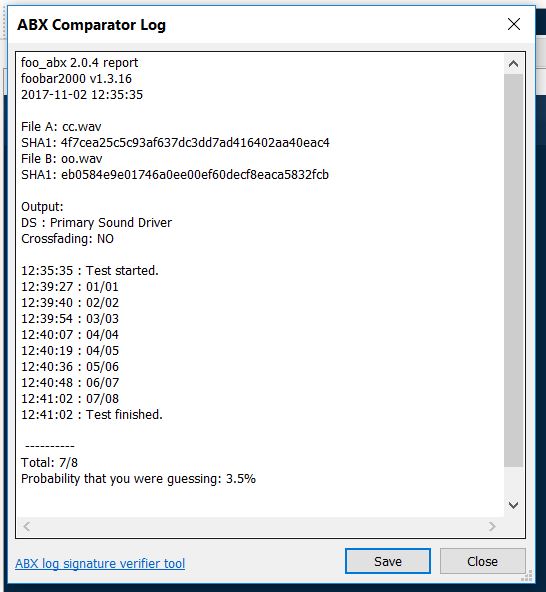Viewport: 546px width, 592px height.
Task: Click the vertical scrollbar thumb
Action: pos(513,270)
